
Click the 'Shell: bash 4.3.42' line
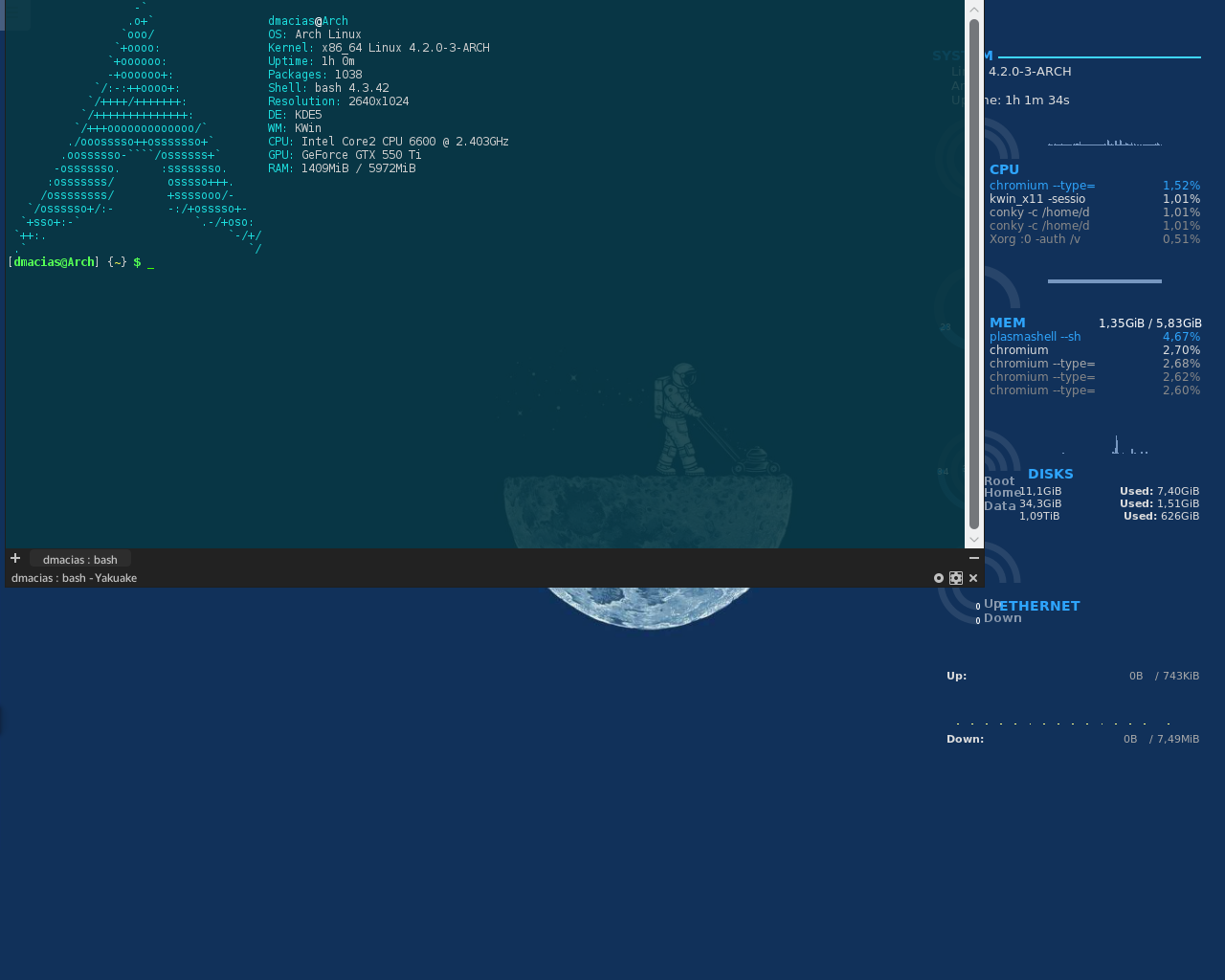point(328,88)
